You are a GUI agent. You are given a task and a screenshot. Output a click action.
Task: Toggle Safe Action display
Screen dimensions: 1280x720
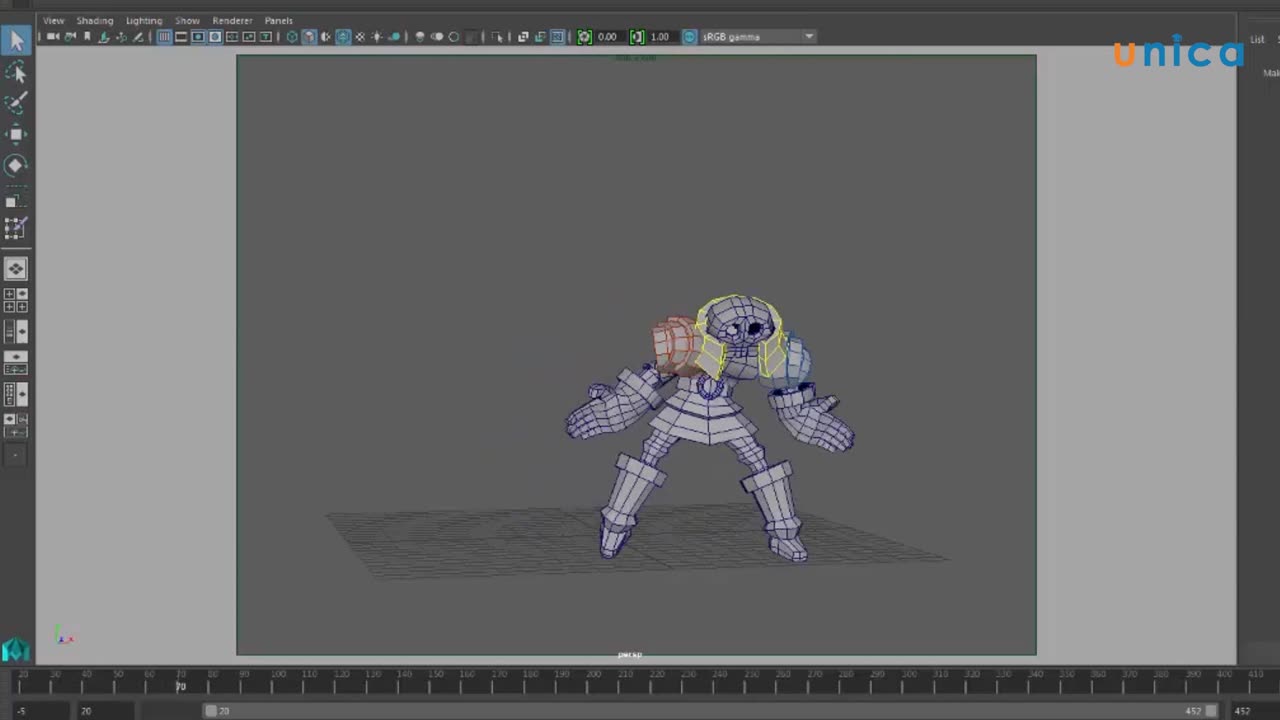(249, 37)
